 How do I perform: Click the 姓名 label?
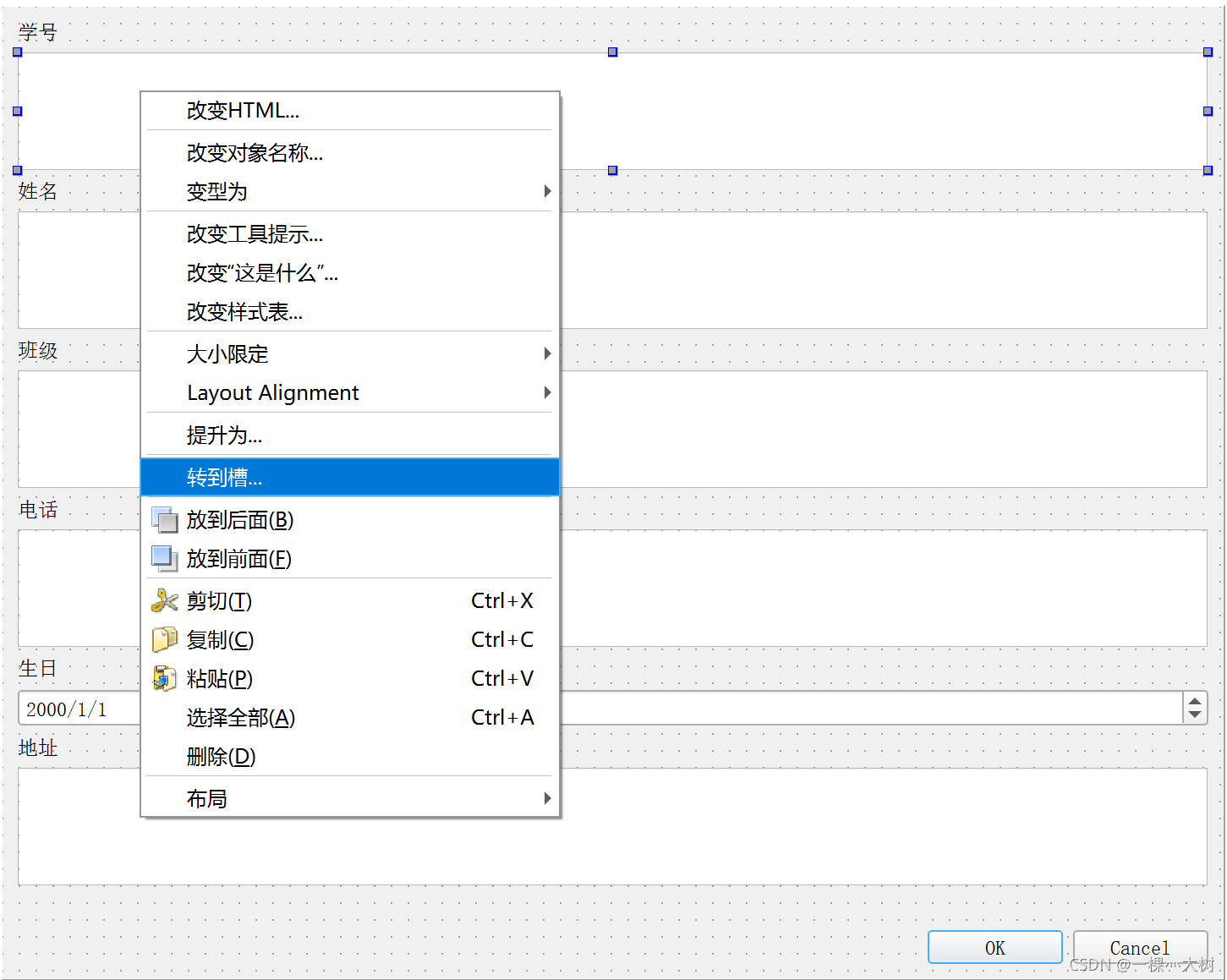point(38,191)
